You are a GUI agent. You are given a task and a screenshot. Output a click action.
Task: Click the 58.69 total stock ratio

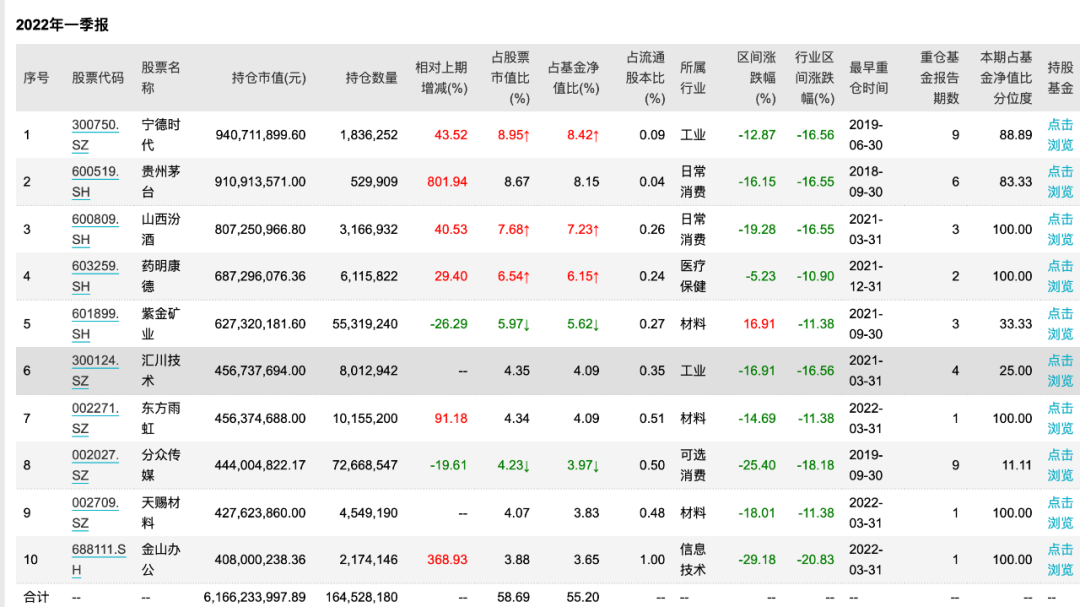click(513, 597)
